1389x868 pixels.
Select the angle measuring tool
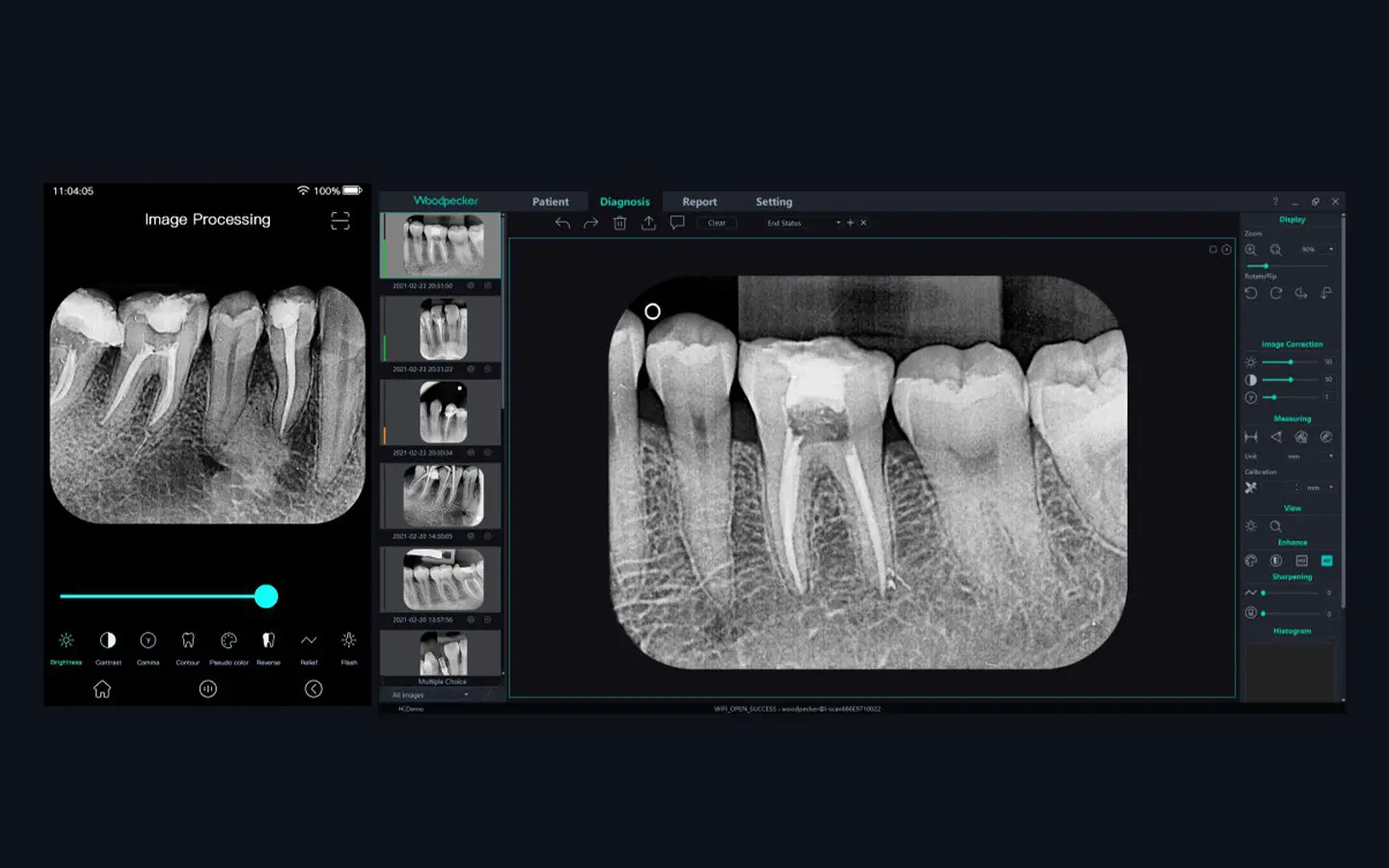click(1276, 437)
